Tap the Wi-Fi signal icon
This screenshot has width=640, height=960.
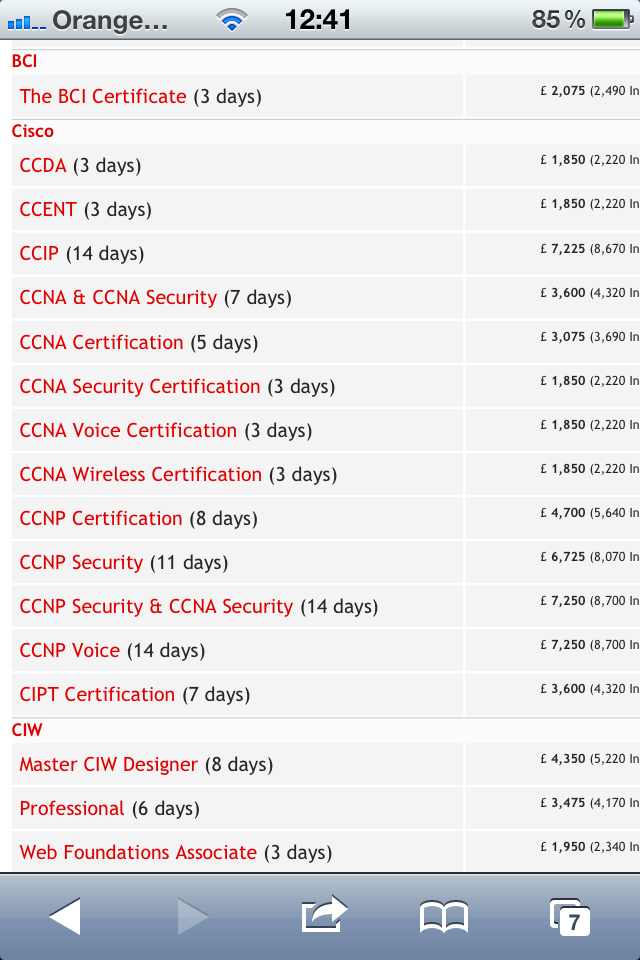click(232, 19)
